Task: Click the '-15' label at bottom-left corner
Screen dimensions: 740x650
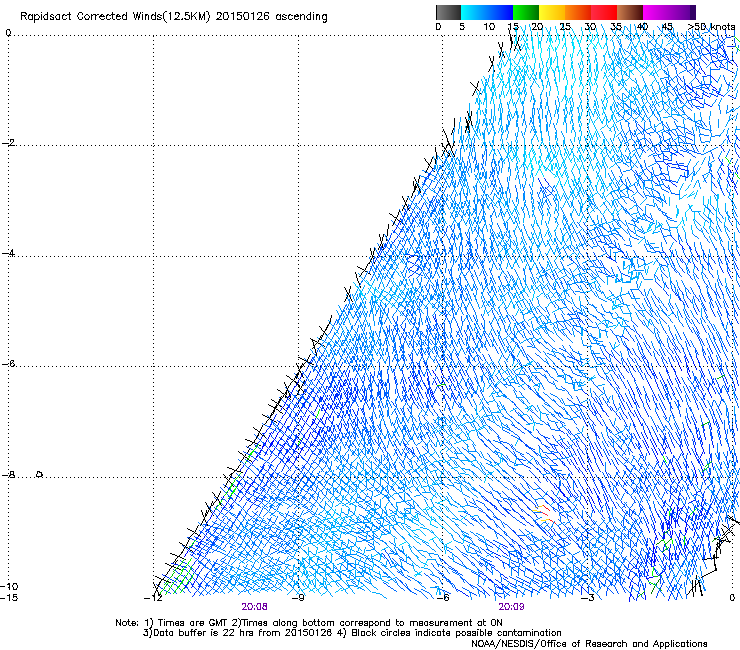Action: 9,597
